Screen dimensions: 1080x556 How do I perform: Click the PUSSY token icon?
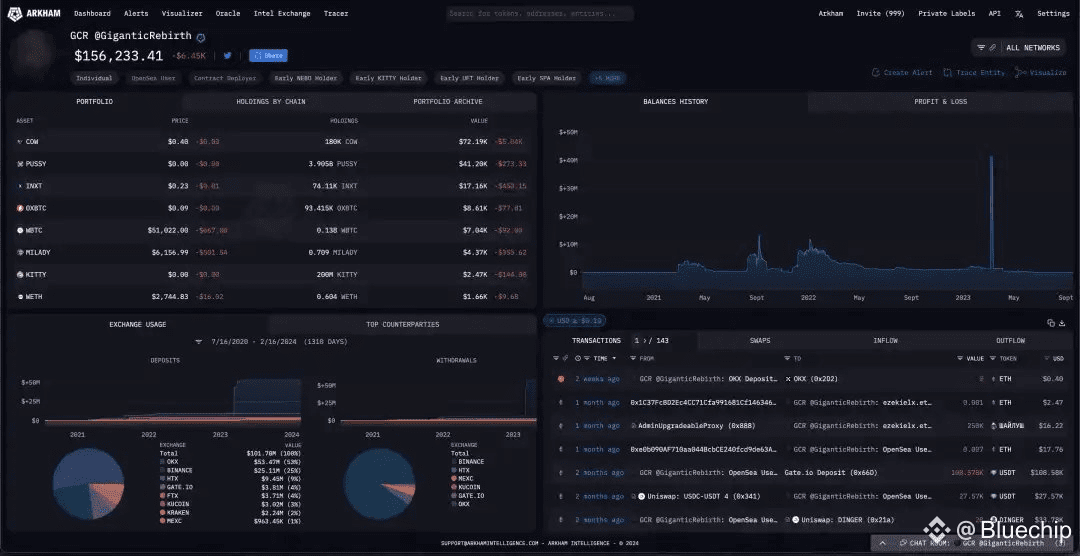coord(20,163)
